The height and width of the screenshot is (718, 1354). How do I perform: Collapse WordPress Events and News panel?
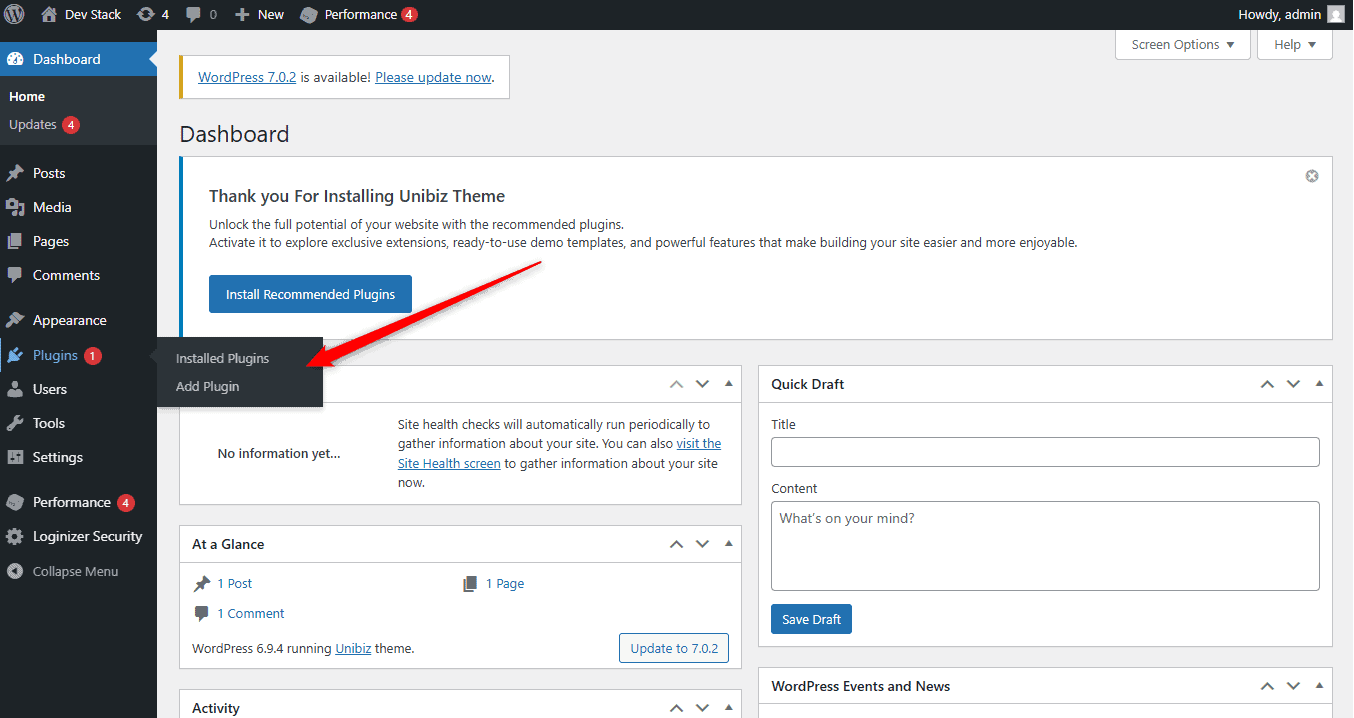click(1319, 686)
